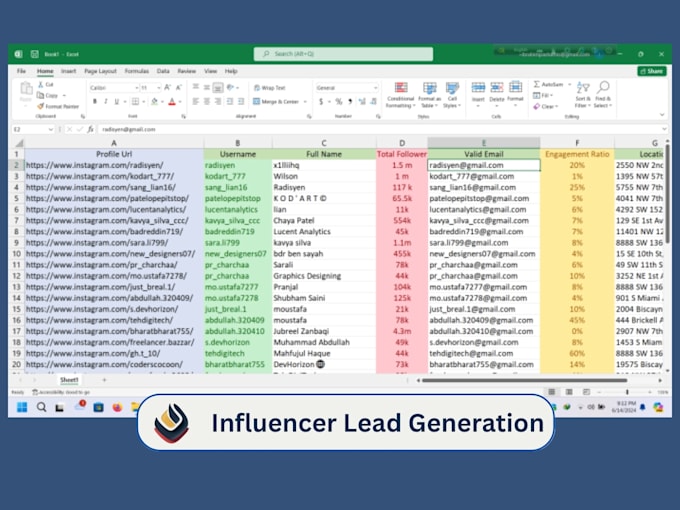Click the Orientation text angle icon

click(230, 88)
